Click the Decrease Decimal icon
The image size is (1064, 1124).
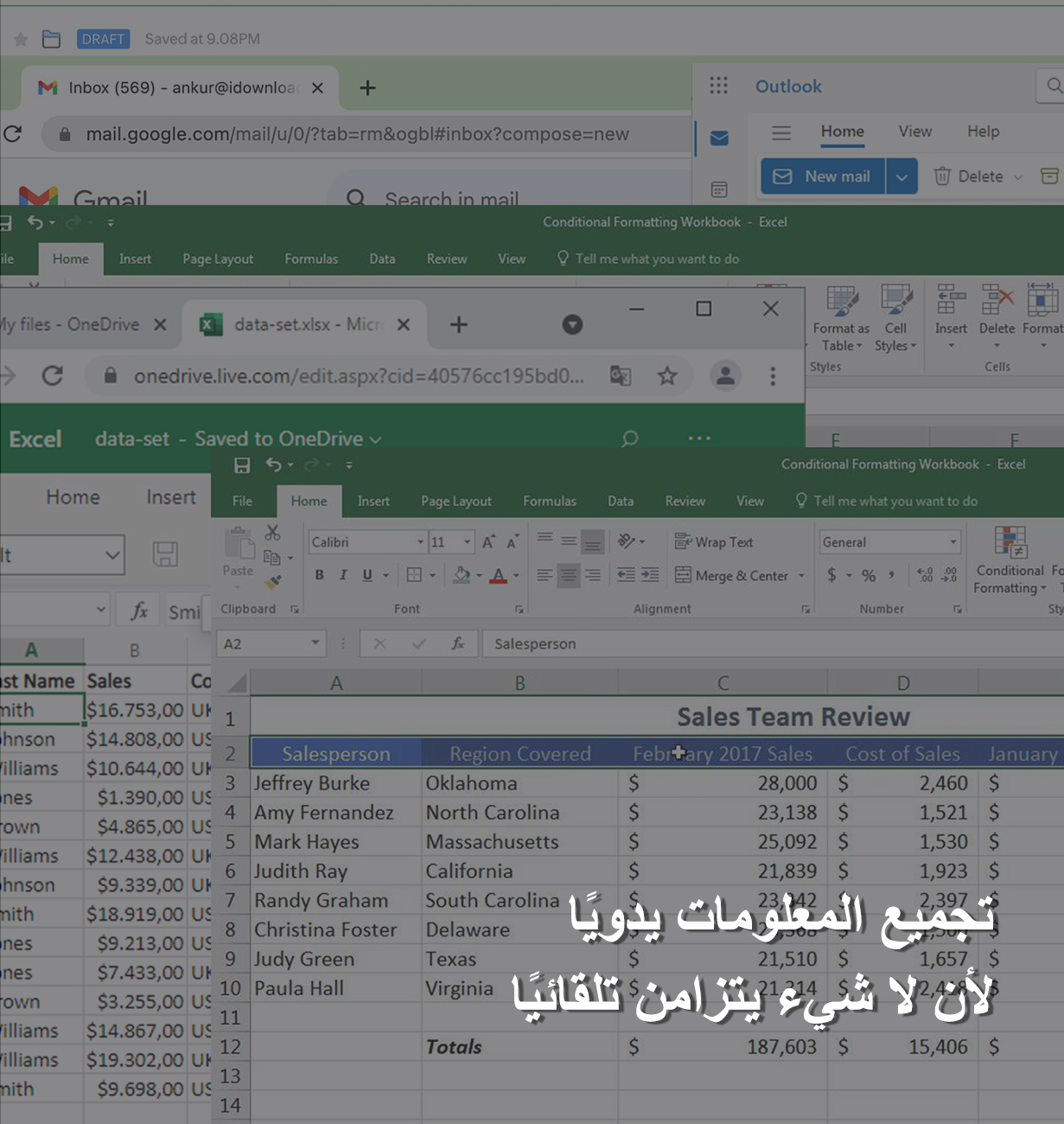(x=950, y=575)
